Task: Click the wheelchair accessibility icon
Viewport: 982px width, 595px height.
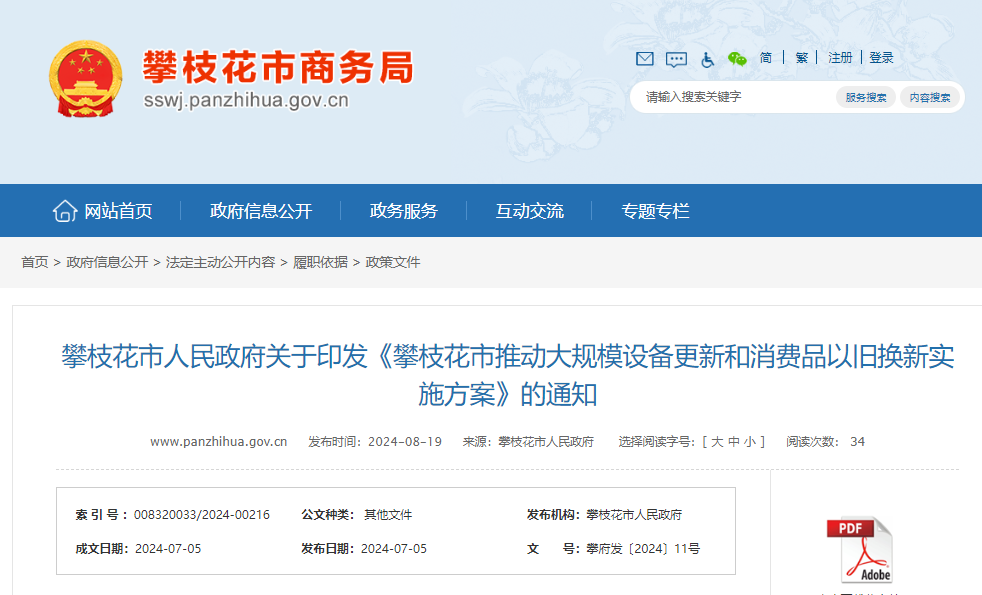Action: [x=708, y=59]
